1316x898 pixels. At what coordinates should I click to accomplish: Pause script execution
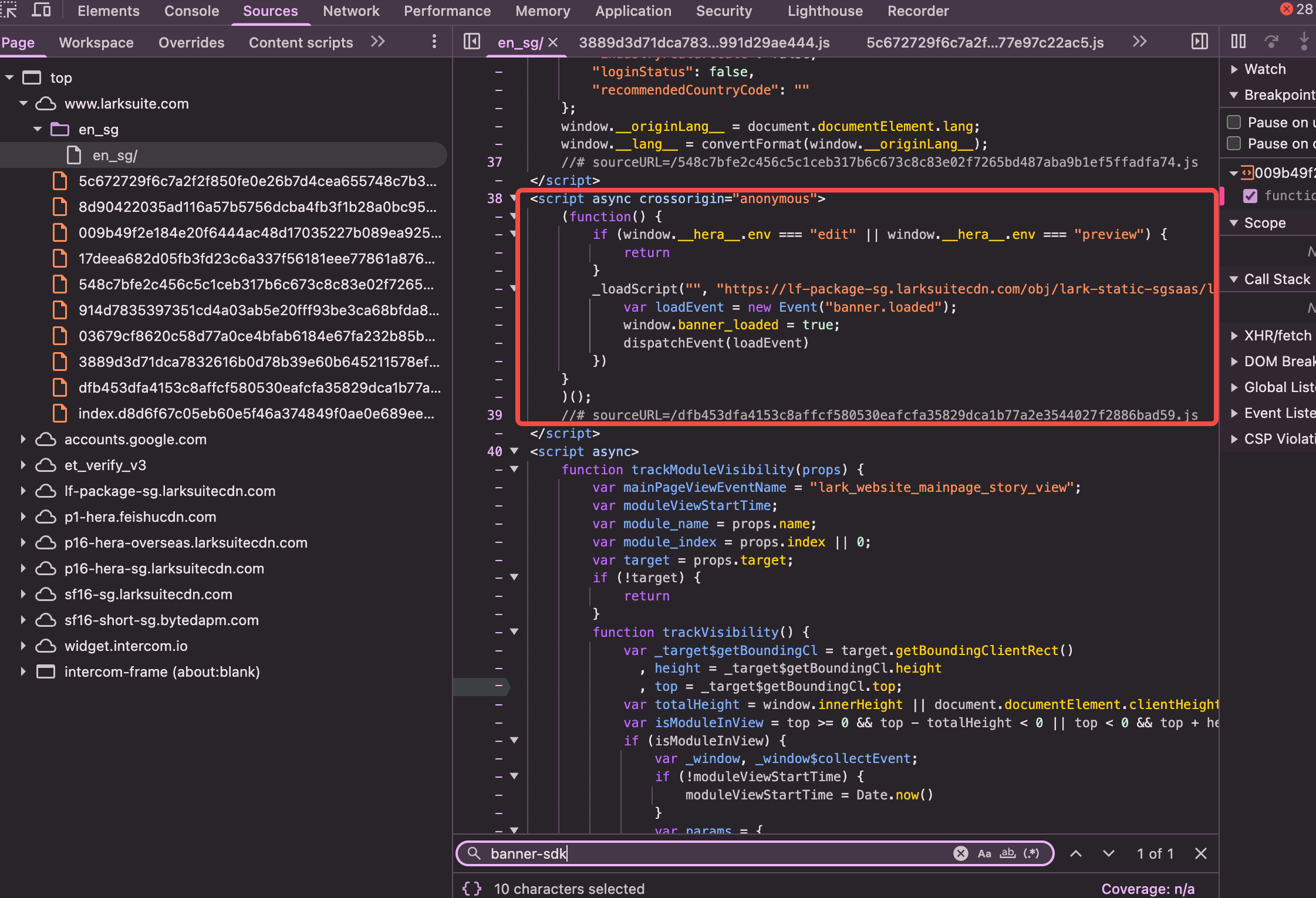[x=1239, y=42]
